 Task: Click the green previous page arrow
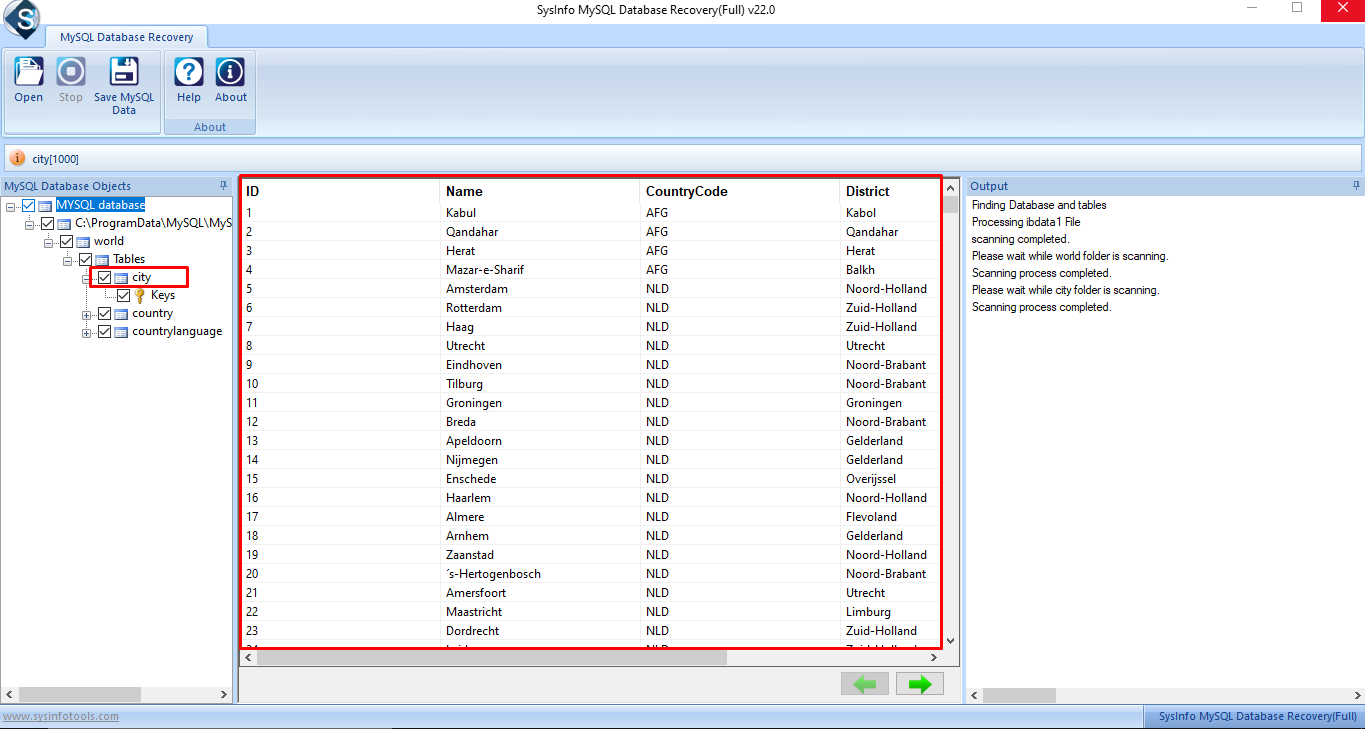point(865,684)
